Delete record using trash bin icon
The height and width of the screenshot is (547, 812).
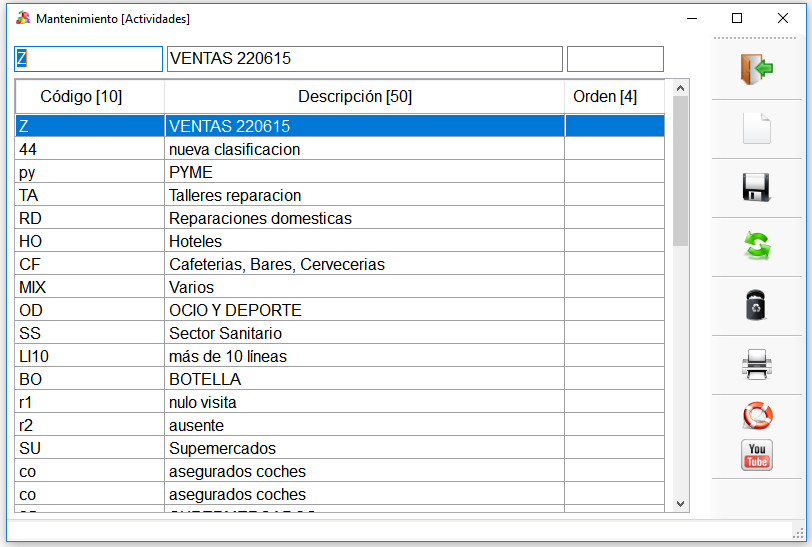click(x=757, y=305)
